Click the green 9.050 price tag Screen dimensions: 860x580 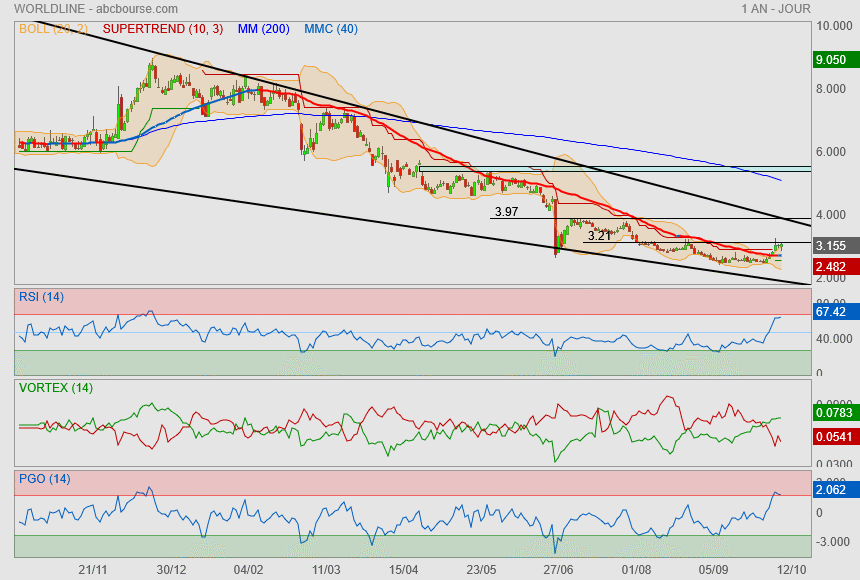pyautogui.click(x=831, y=60)
